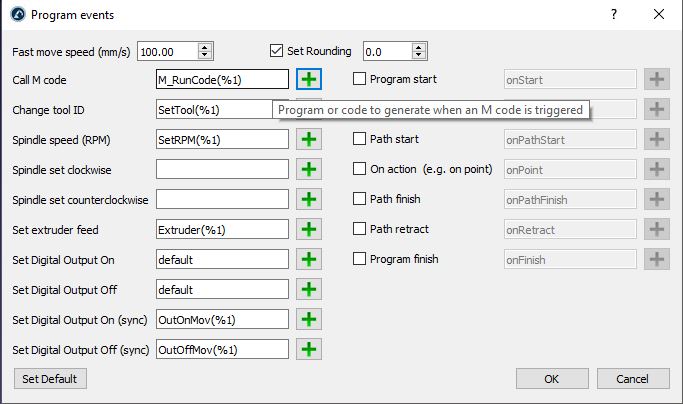Check the Program finish option

pyautogui.click(x=360, y=259)
